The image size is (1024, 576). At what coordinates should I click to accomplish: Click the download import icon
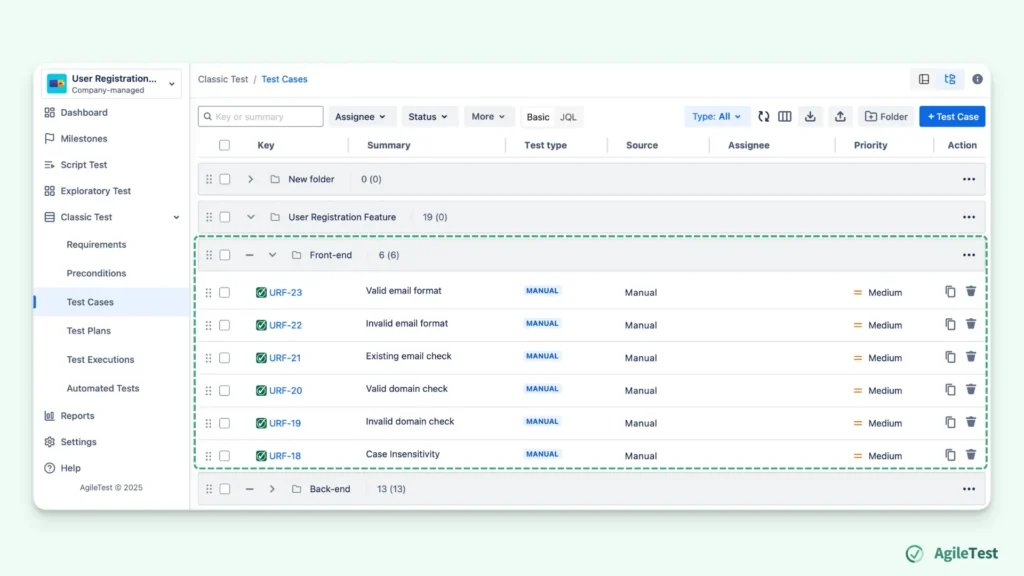(810, 117)
